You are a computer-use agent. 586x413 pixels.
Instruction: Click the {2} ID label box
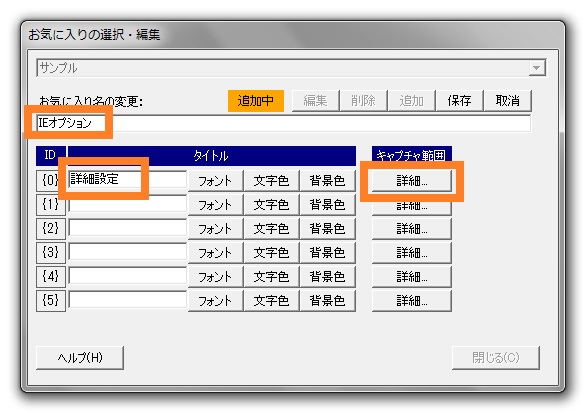51,228
